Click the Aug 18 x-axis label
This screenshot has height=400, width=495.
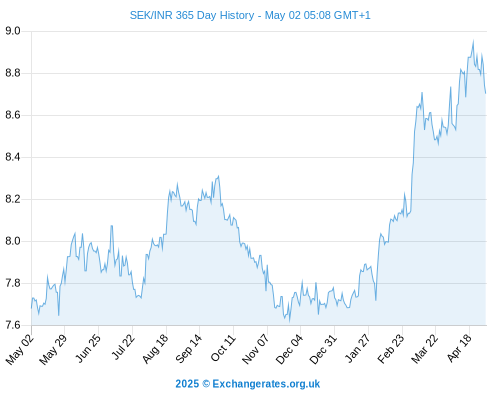coord(156,348)
